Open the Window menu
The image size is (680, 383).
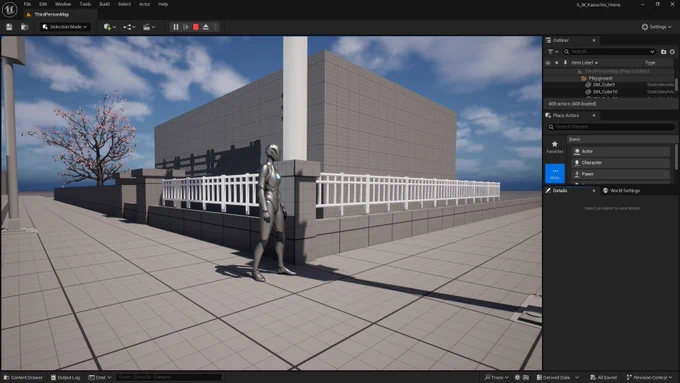[63, 4]
